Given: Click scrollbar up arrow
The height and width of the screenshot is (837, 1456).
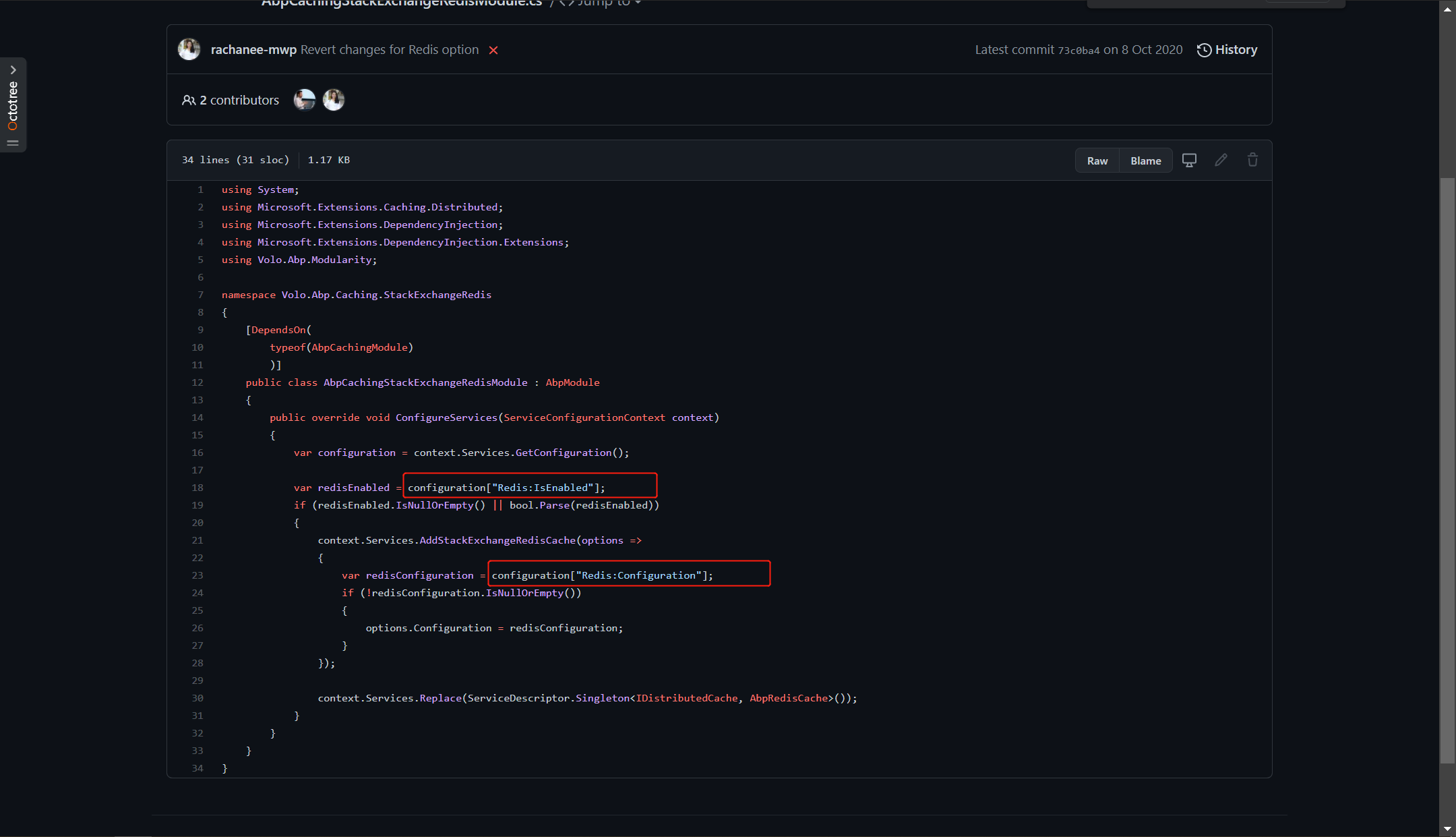Looking at the screenshot, I should (1447, 9).
